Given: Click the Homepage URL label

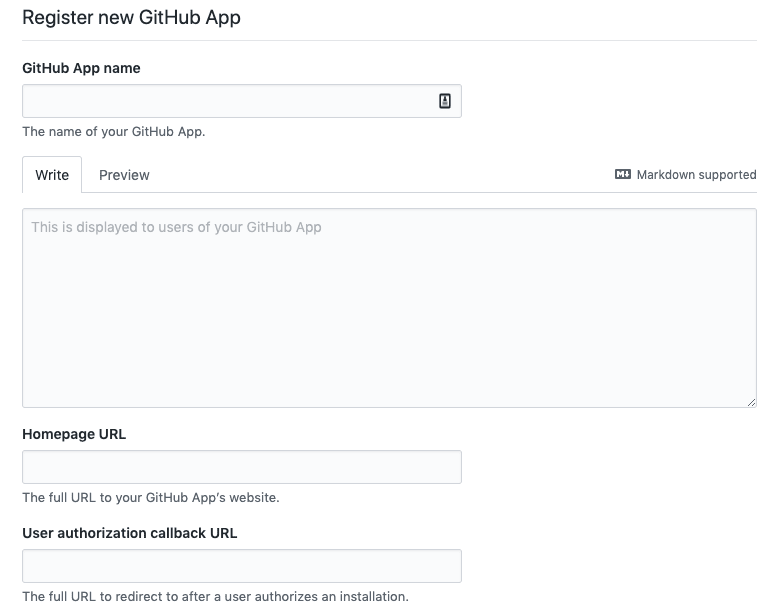Looking at the screenshot, I should pos(74,434).
